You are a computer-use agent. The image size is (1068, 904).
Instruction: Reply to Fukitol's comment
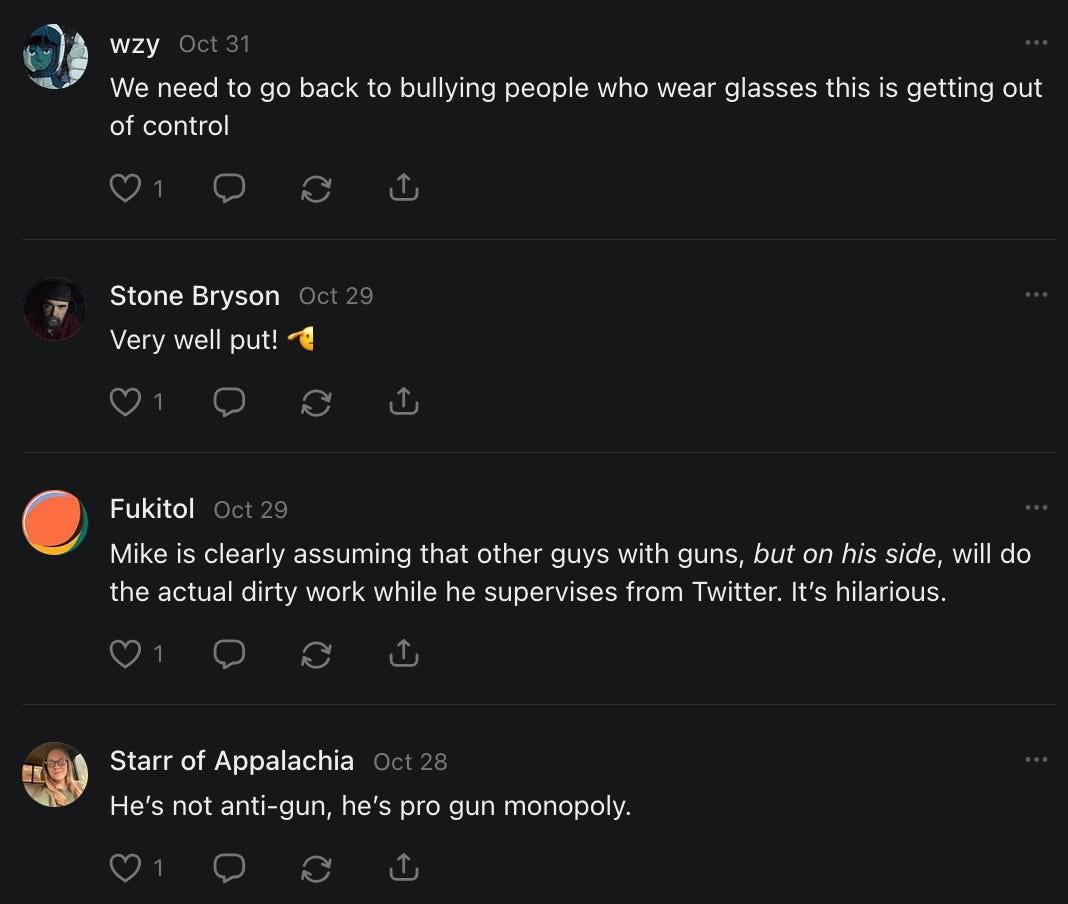tap(229, 654)
